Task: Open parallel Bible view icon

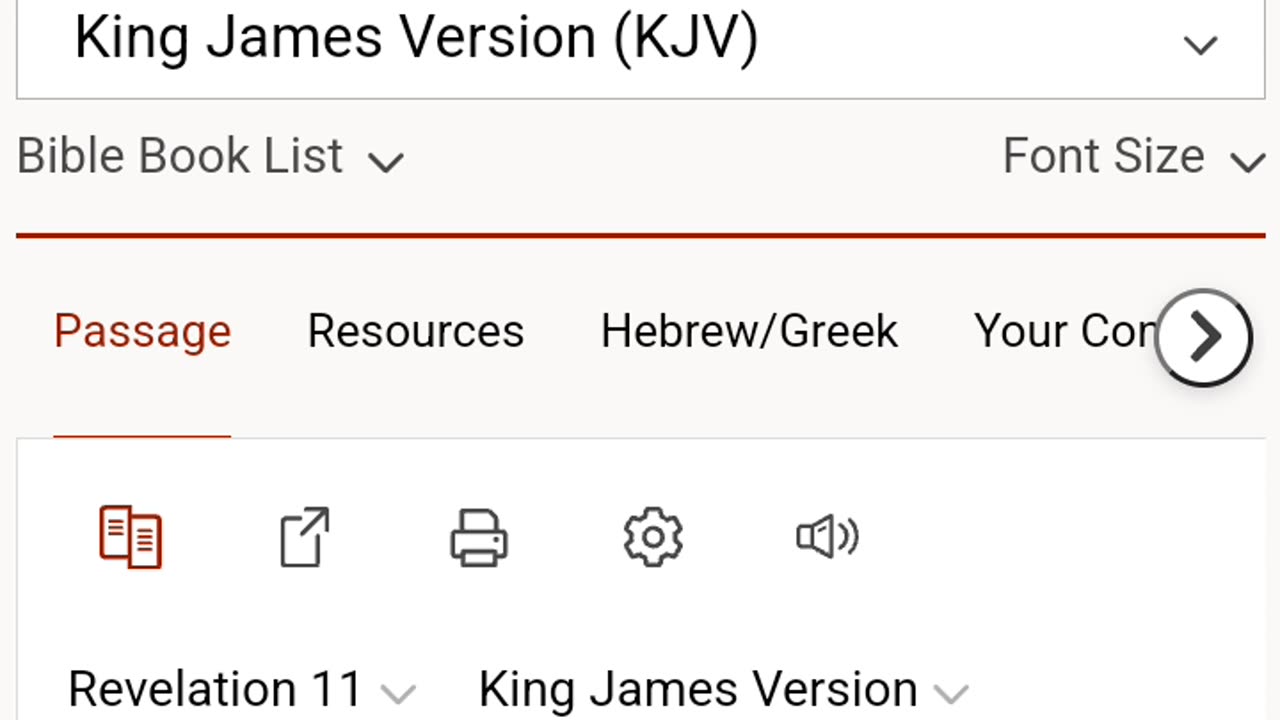Action: tap(131, 537)
